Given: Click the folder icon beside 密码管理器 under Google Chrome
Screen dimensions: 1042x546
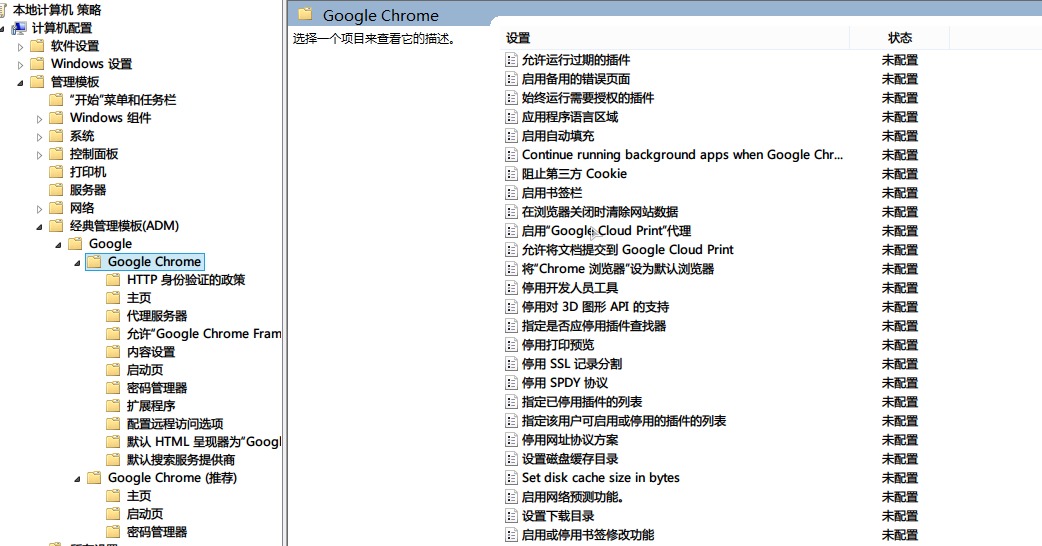Looking at the screenshot, I should tap(114, 387).
